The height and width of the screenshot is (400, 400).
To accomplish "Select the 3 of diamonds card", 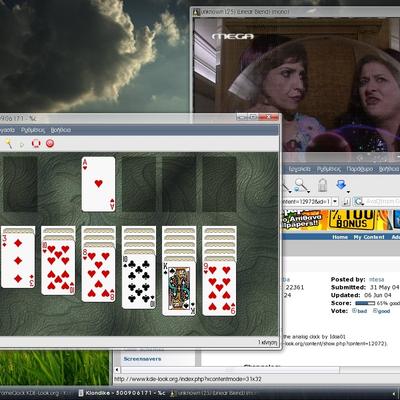I will pyautogui.click(x=18, y=261).
